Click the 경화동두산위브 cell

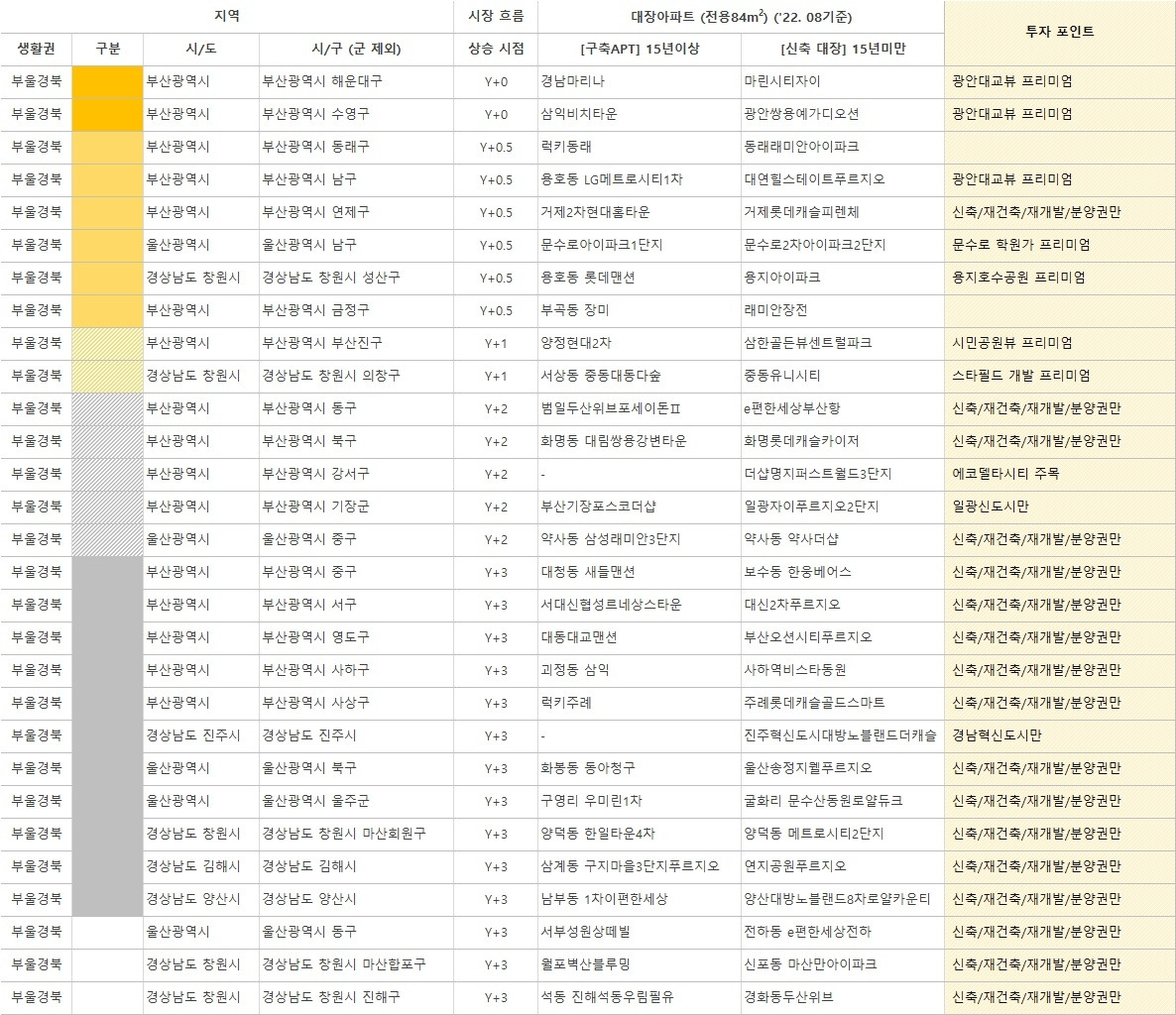[x=842, y=998]
